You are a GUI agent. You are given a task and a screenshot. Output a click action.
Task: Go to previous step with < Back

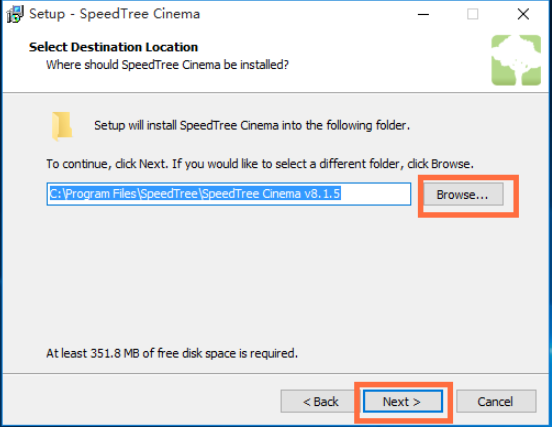point(320,401)
